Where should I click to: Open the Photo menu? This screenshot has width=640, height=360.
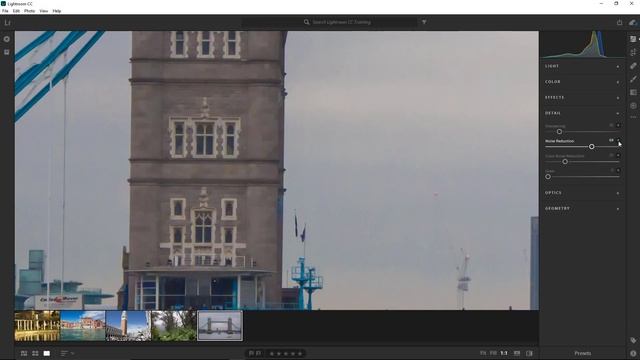[29, 11]
